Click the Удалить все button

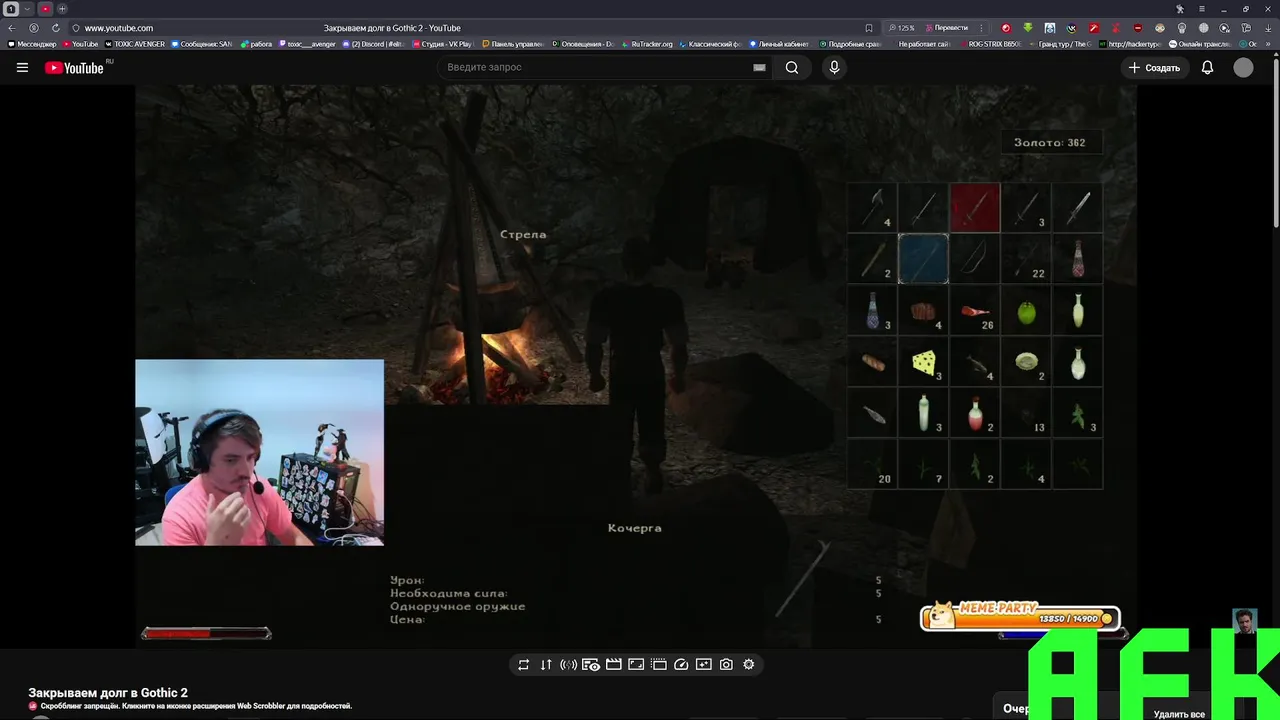click(x=1179, y=714)
